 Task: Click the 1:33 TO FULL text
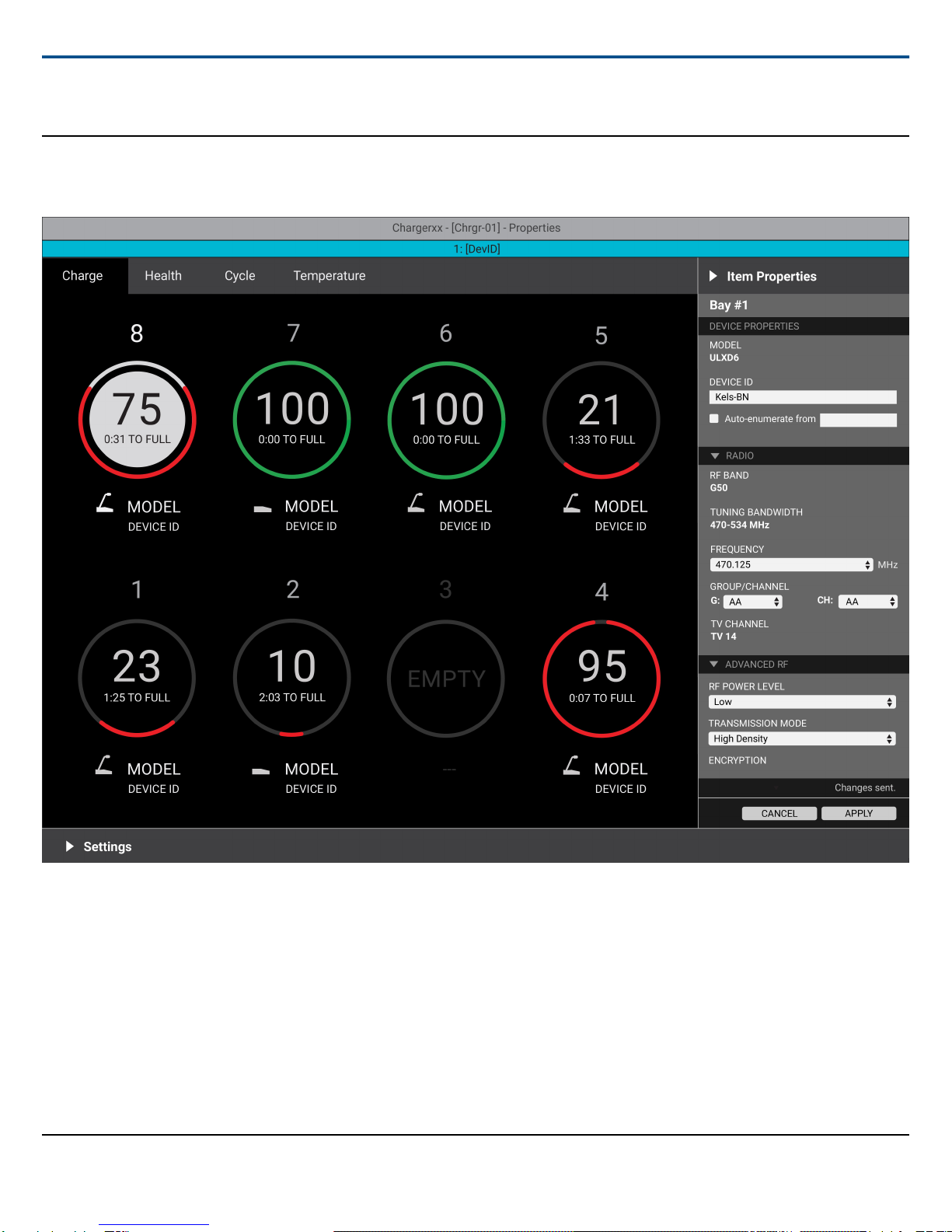(602, 440)
